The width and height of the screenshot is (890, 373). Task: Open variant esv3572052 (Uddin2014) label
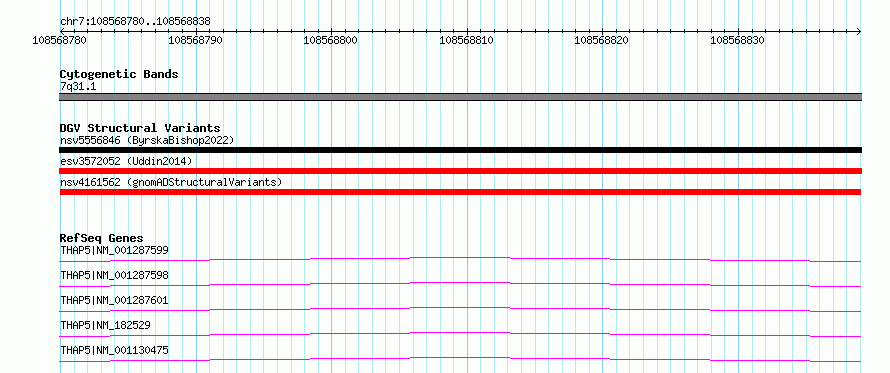tap(126, 161)
